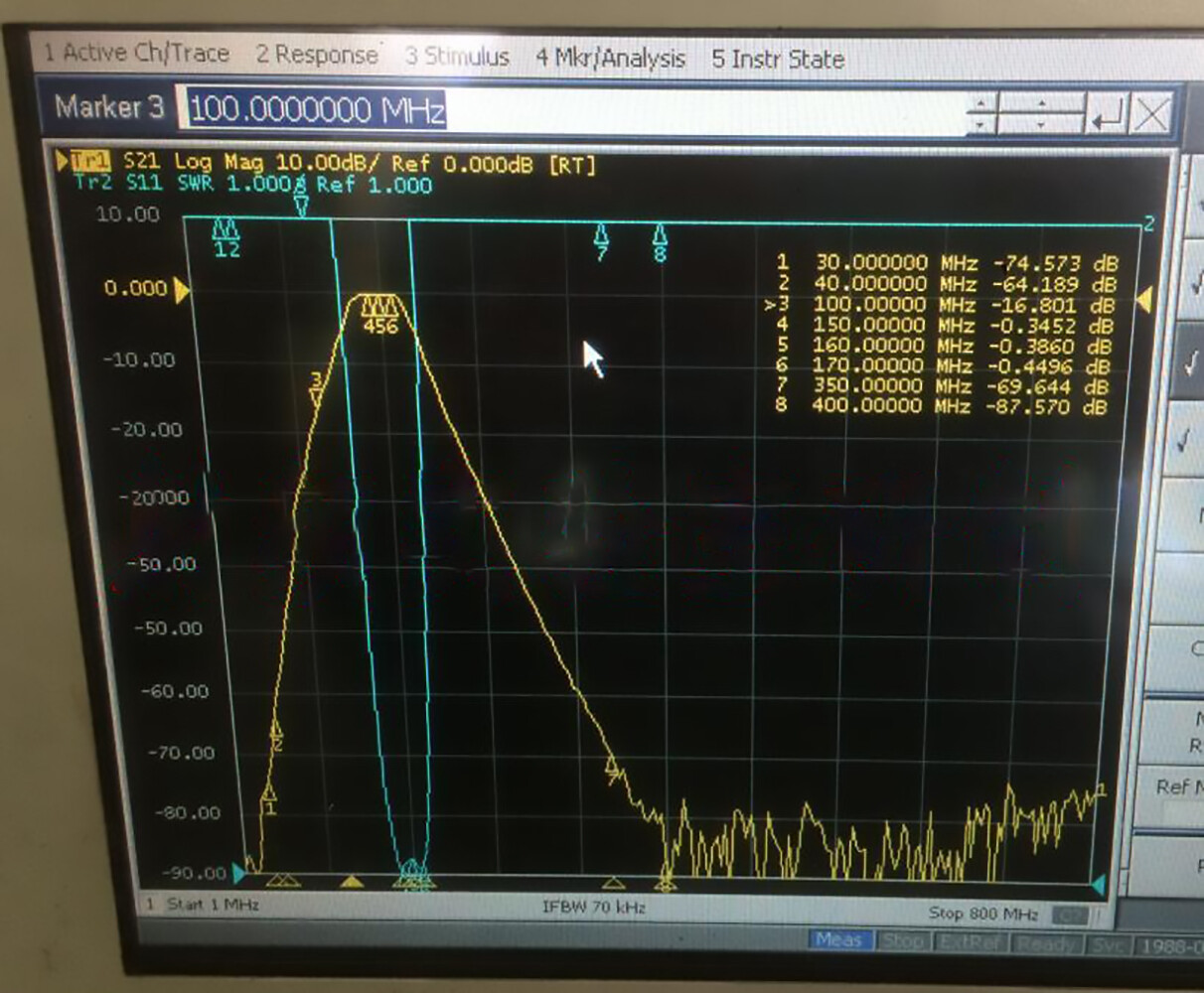
Task: Click the Ready status bar indicator
Action: pos(1046,943)
